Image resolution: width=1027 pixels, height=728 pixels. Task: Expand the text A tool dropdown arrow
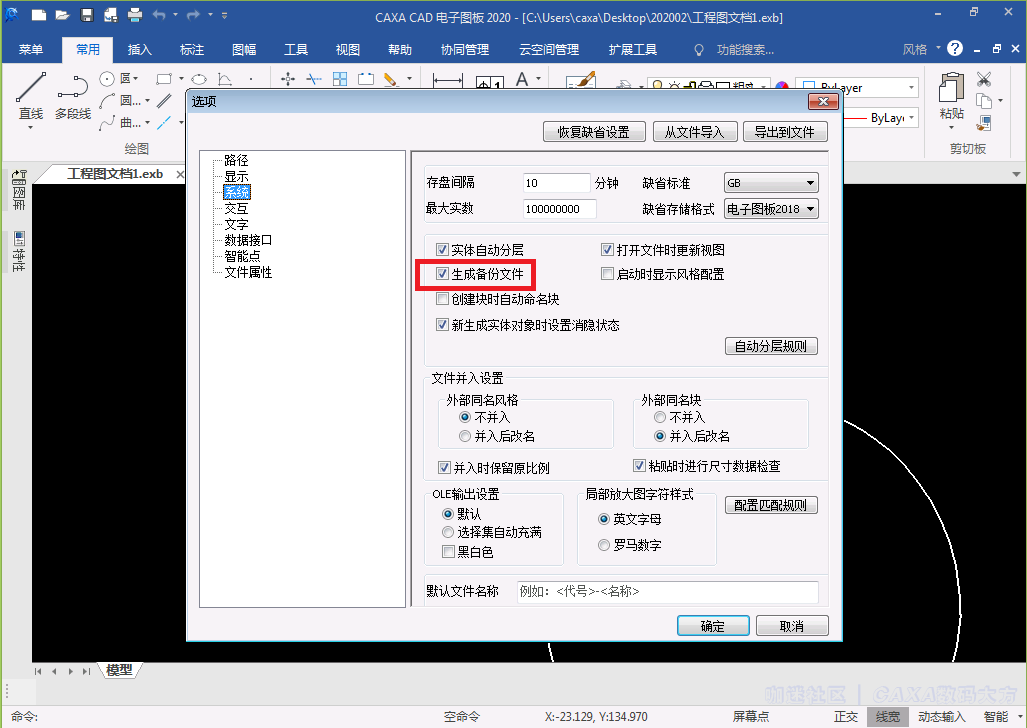pyautogui.click(x=538, y=79)
